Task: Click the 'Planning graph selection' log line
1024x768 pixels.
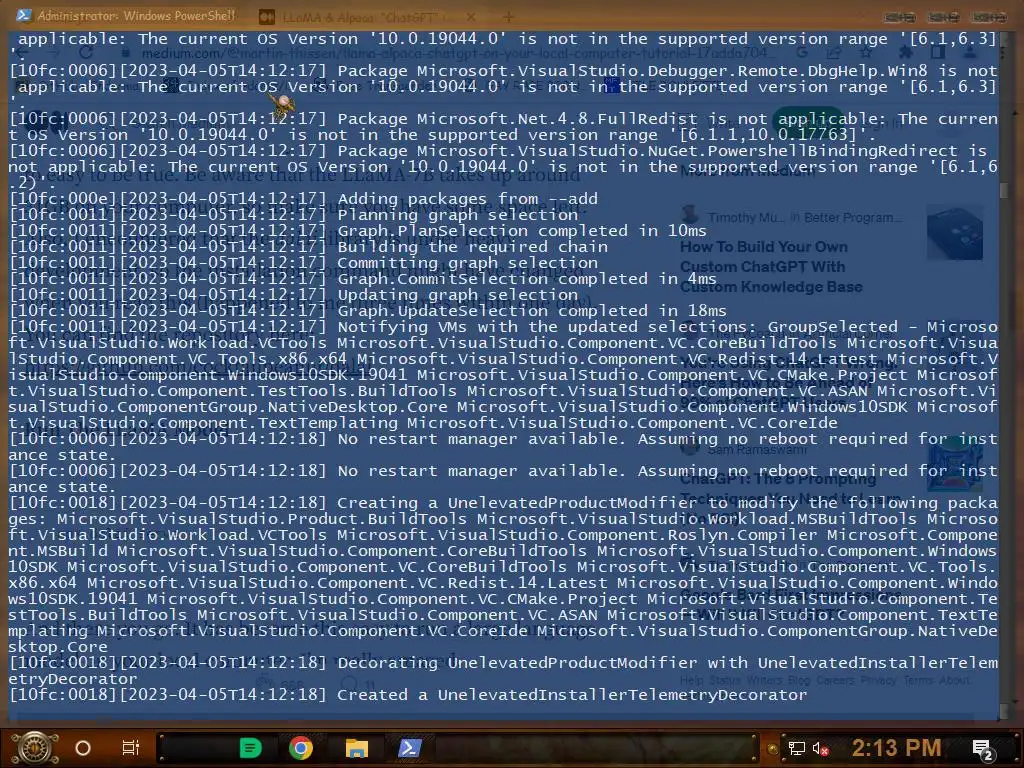Action: [294, 215]
